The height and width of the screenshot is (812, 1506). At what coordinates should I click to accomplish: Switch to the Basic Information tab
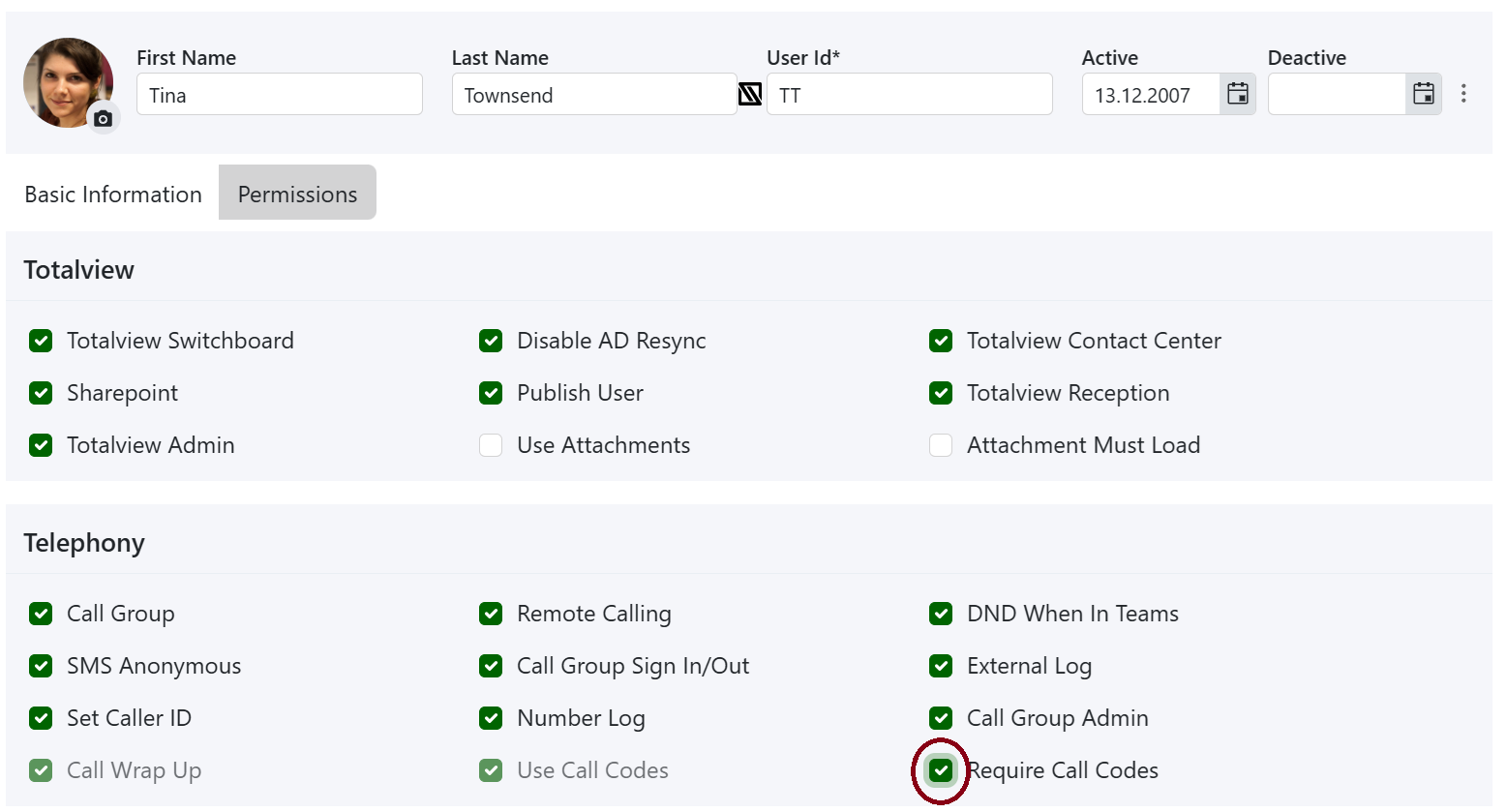pos(113,194)
